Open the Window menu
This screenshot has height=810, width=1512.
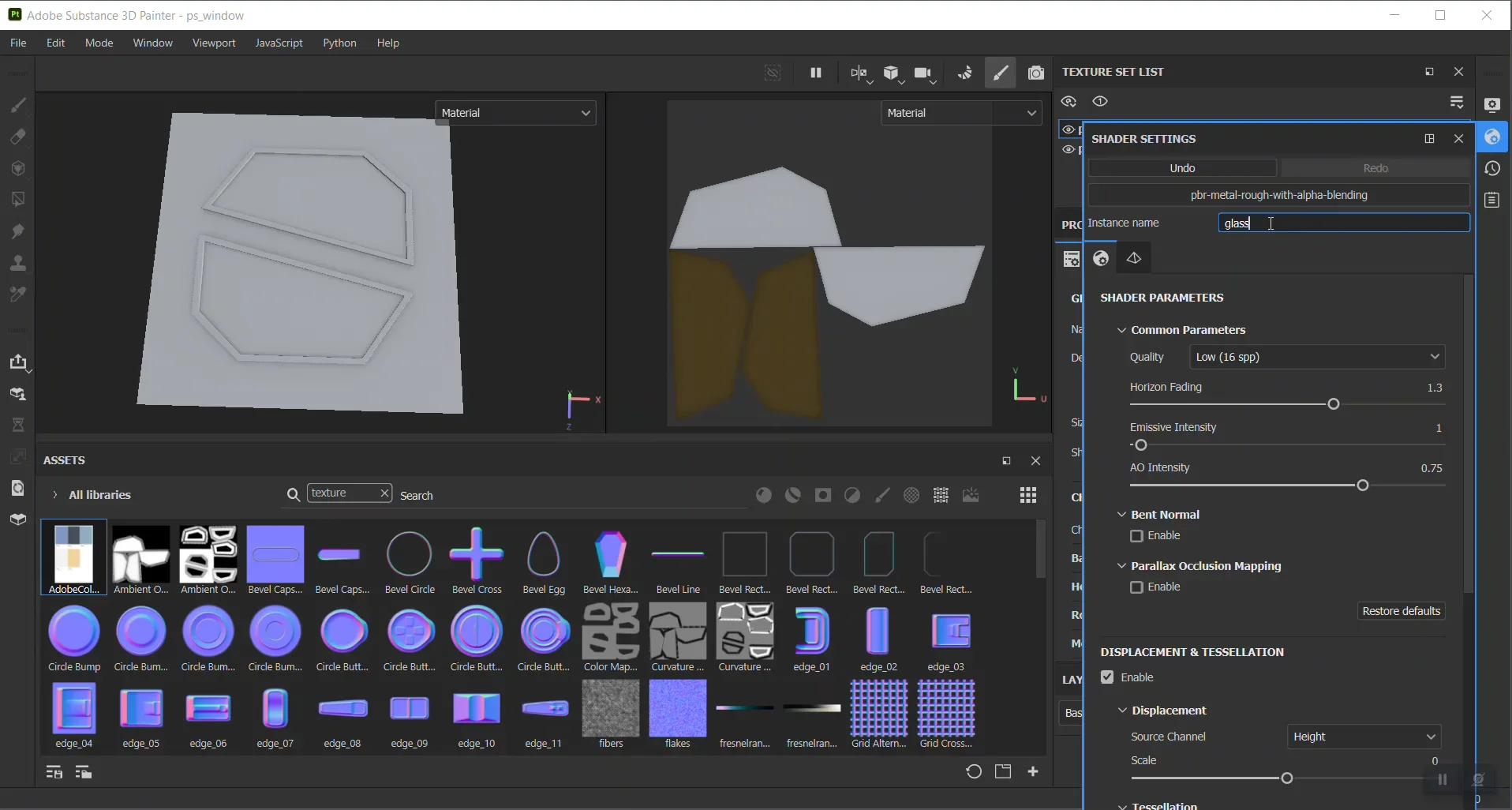click(x=152, y=43)
